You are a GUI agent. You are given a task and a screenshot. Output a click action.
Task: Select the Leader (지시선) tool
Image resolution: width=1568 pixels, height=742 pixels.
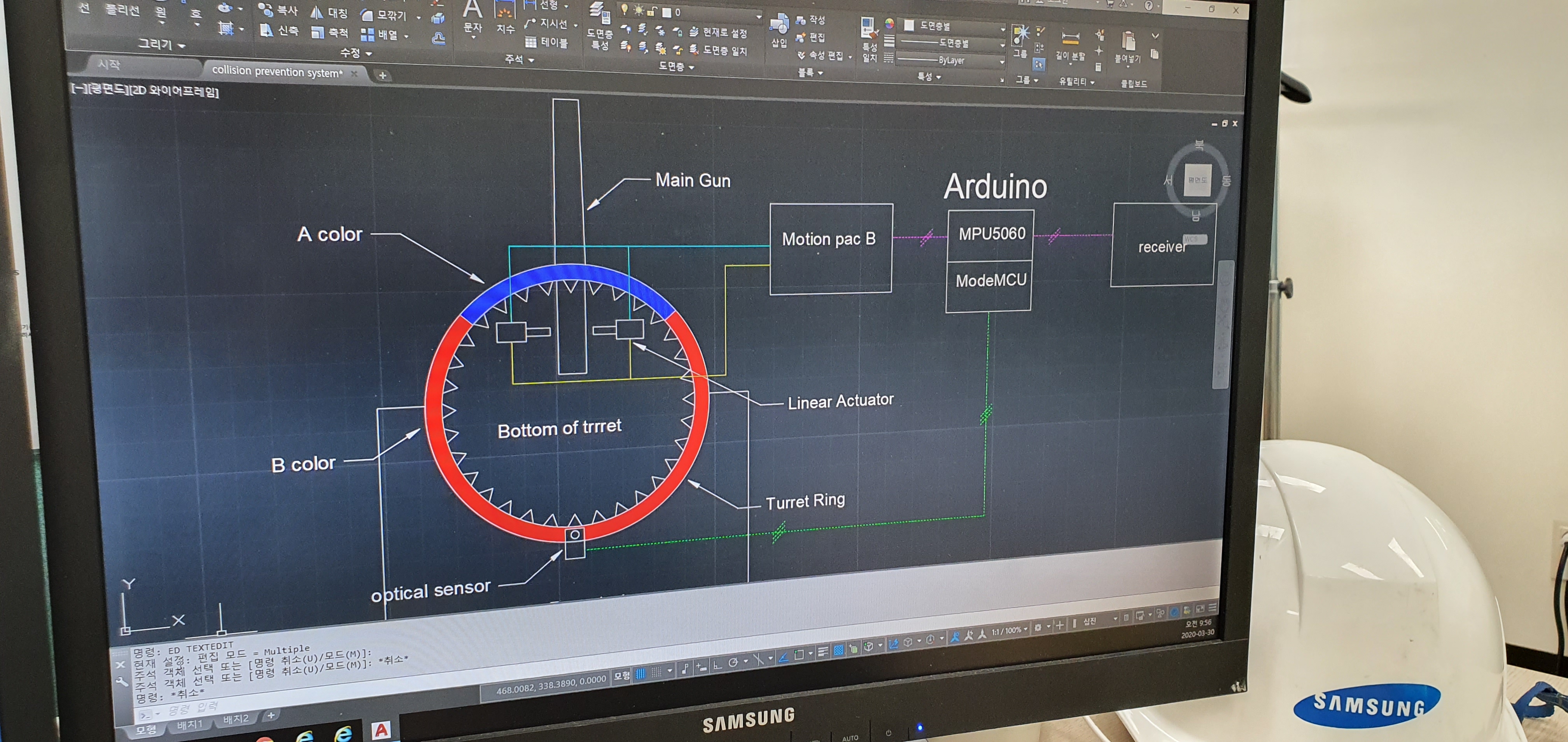click(x=547, y=24)
